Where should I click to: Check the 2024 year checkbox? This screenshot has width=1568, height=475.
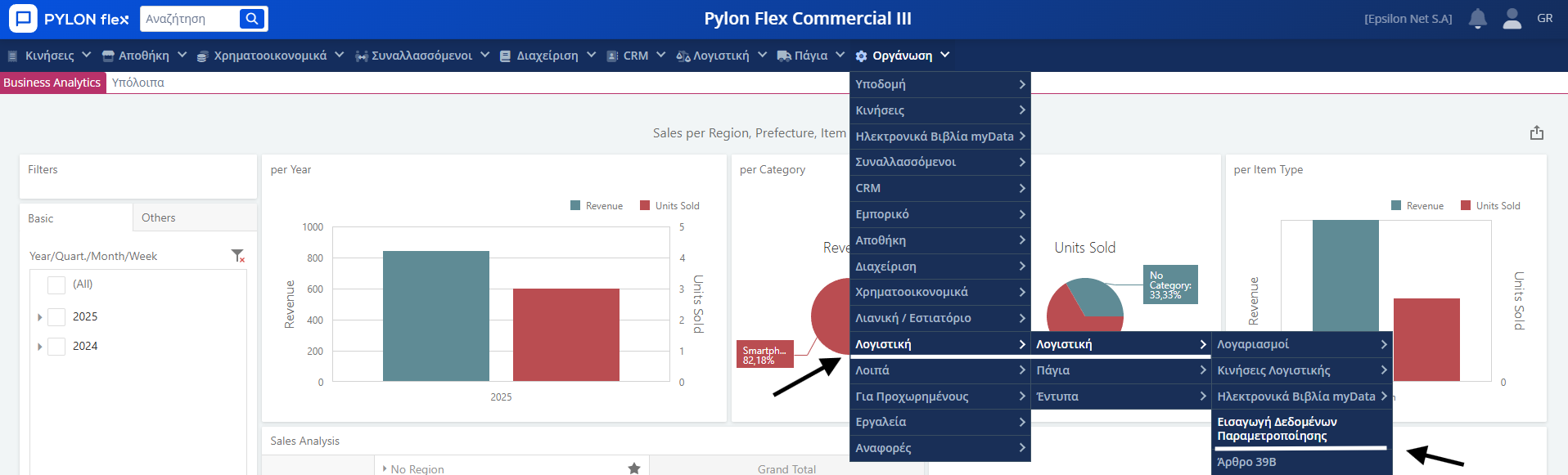pos(56,347)
